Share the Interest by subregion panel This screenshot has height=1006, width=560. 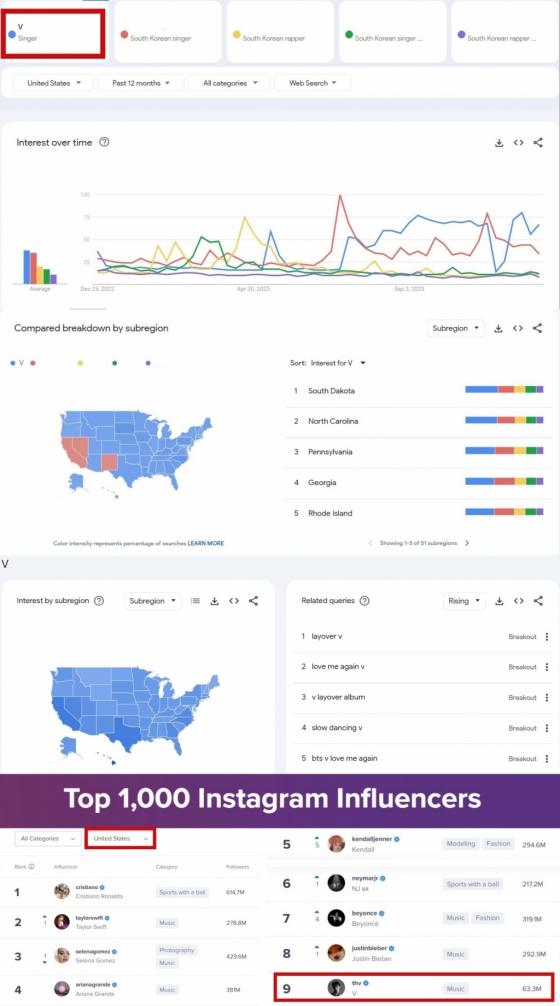point(253,601)
